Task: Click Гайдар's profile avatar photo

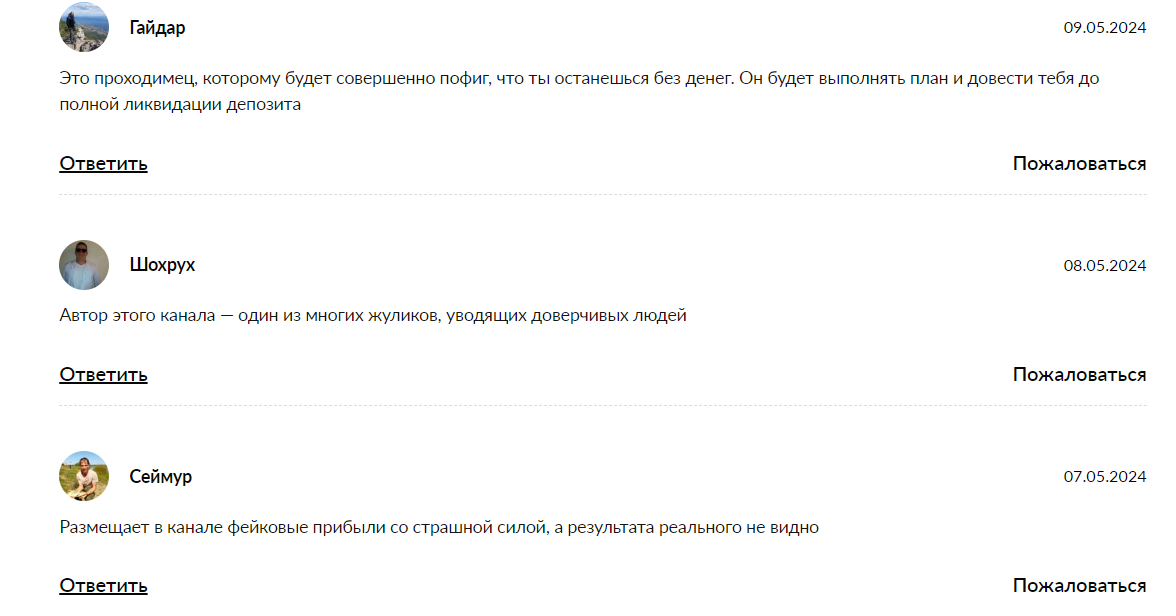Action: tap(84, 27)
